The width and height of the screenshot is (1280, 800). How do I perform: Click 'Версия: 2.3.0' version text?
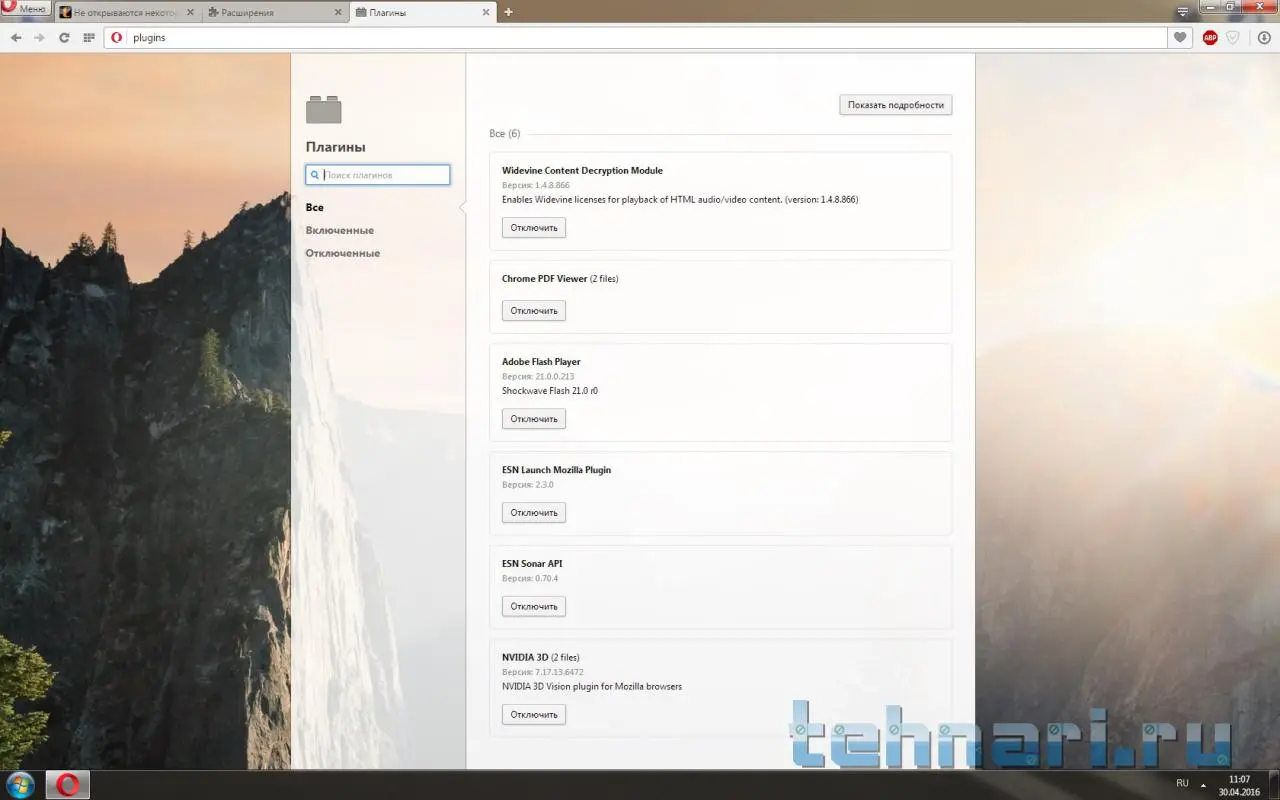(528, 485)
